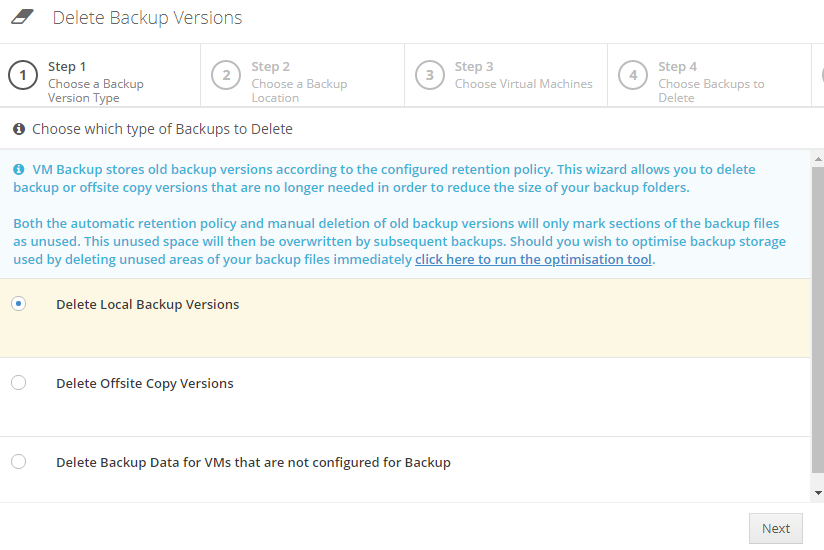Image resolution: width=824 pixels, height=550 pixels.
Task: Open the run optimisation tool link
Action: coord(533,260)
